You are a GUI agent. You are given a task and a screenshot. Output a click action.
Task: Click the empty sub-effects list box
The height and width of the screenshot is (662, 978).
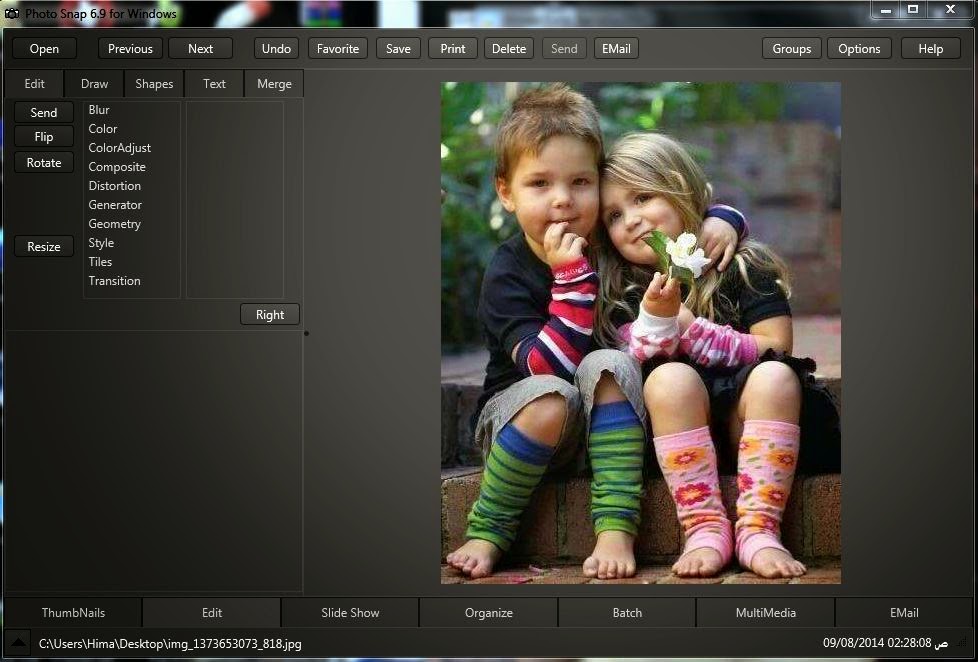point(235,200)
